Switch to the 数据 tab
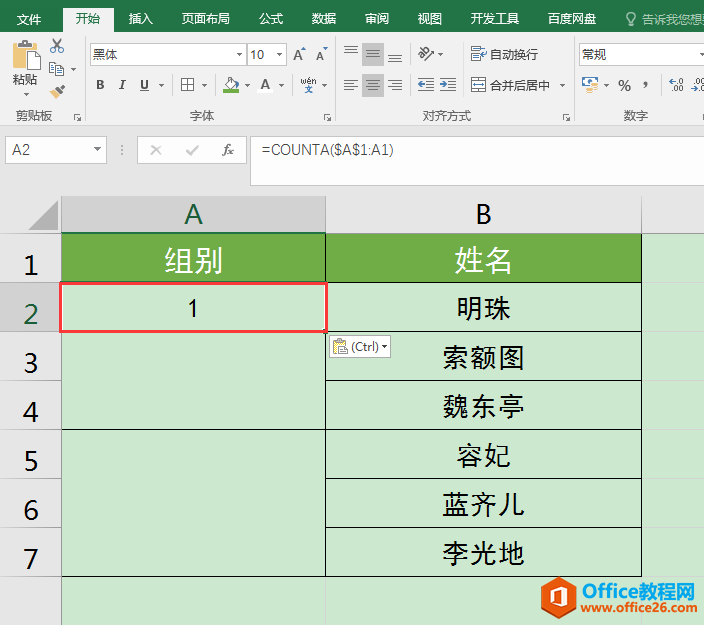This screenshot has width=704, height=625. coord(324,19)
